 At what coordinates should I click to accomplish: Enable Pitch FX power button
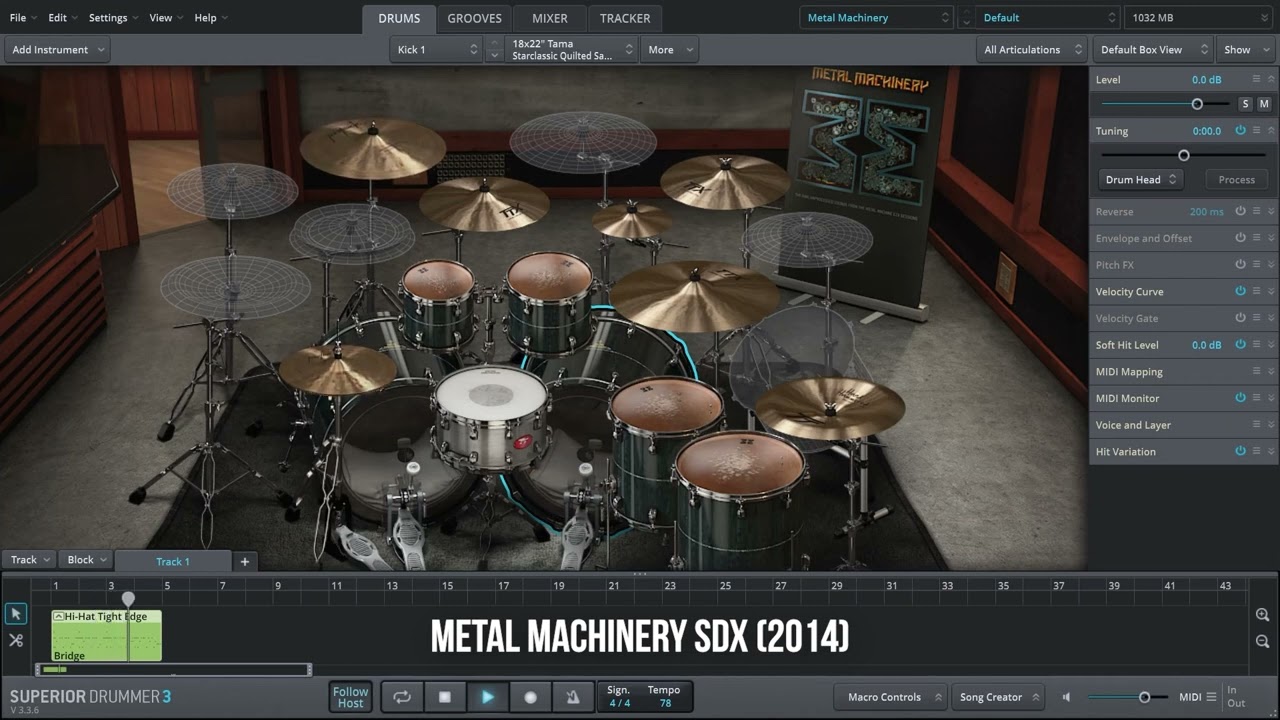(1240, 264)
